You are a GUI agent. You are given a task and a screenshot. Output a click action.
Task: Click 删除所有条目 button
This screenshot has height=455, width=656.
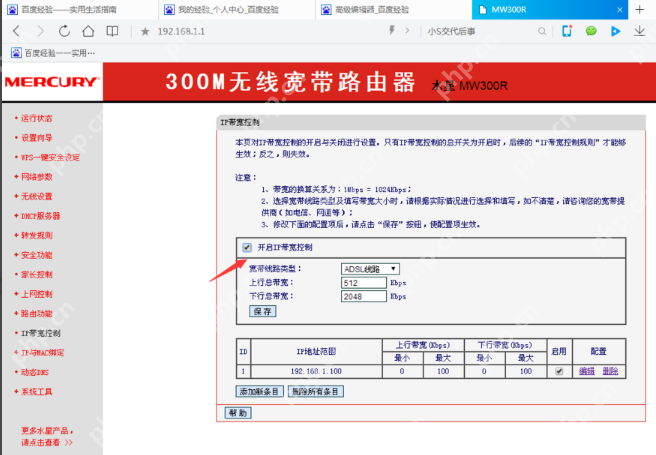coord(315,391)
